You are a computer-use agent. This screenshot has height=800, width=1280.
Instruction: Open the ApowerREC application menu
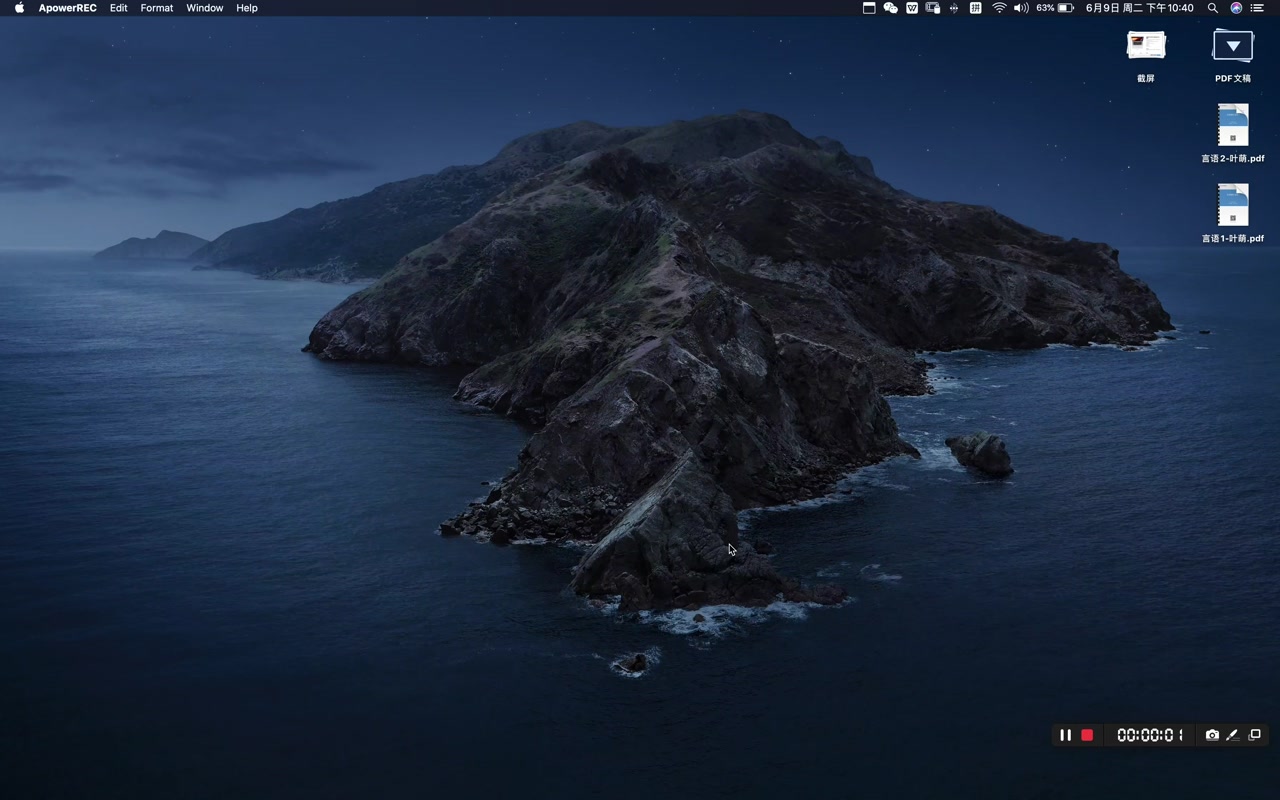tap(67, 8)
